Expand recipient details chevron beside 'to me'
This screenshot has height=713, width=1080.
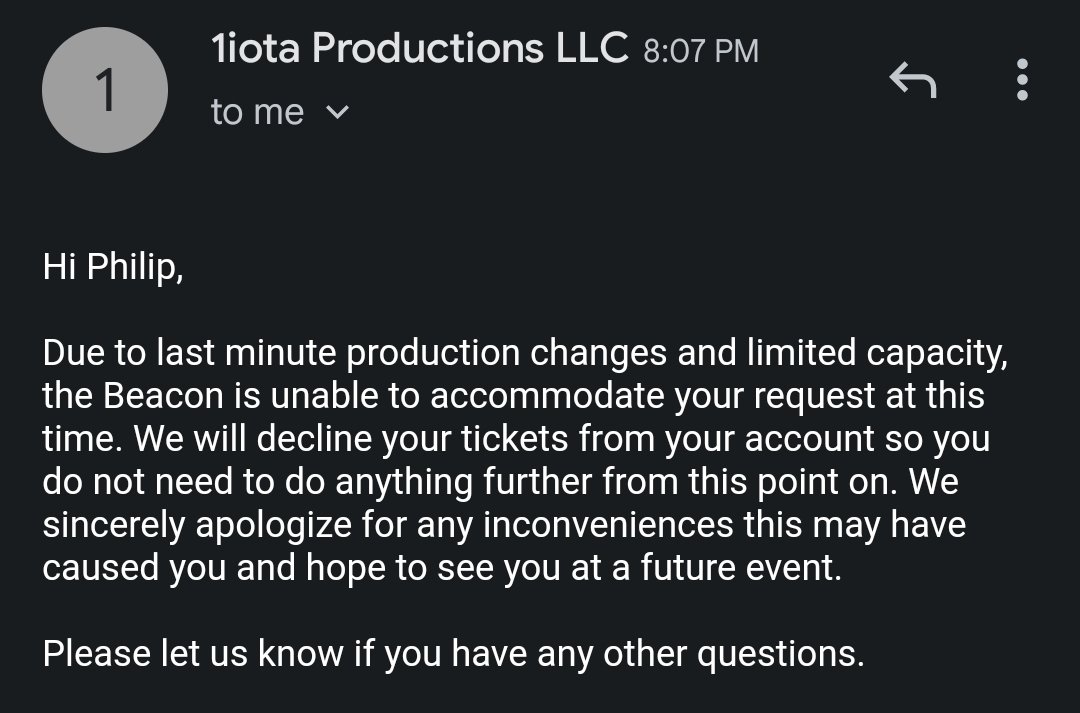point(338,113)
